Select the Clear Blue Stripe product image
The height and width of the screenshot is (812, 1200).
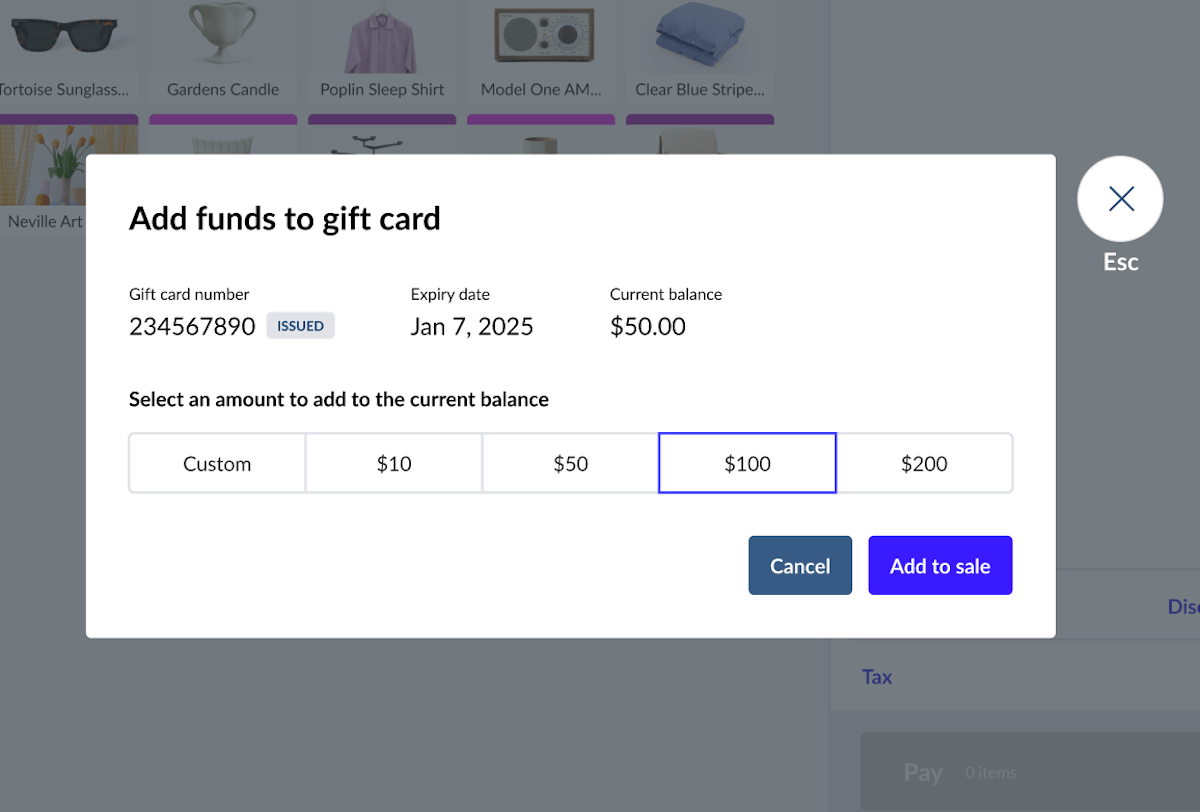[x=699, y=35]
